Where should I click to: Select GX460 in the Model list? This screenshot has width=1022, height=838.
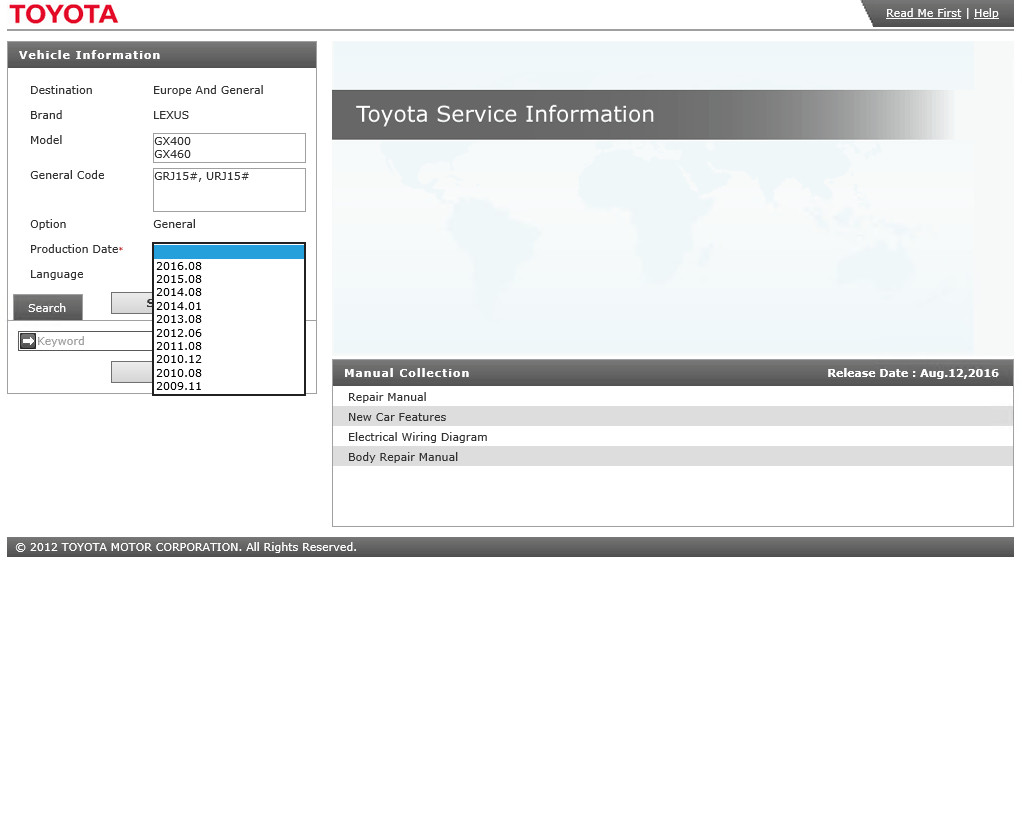229,154
